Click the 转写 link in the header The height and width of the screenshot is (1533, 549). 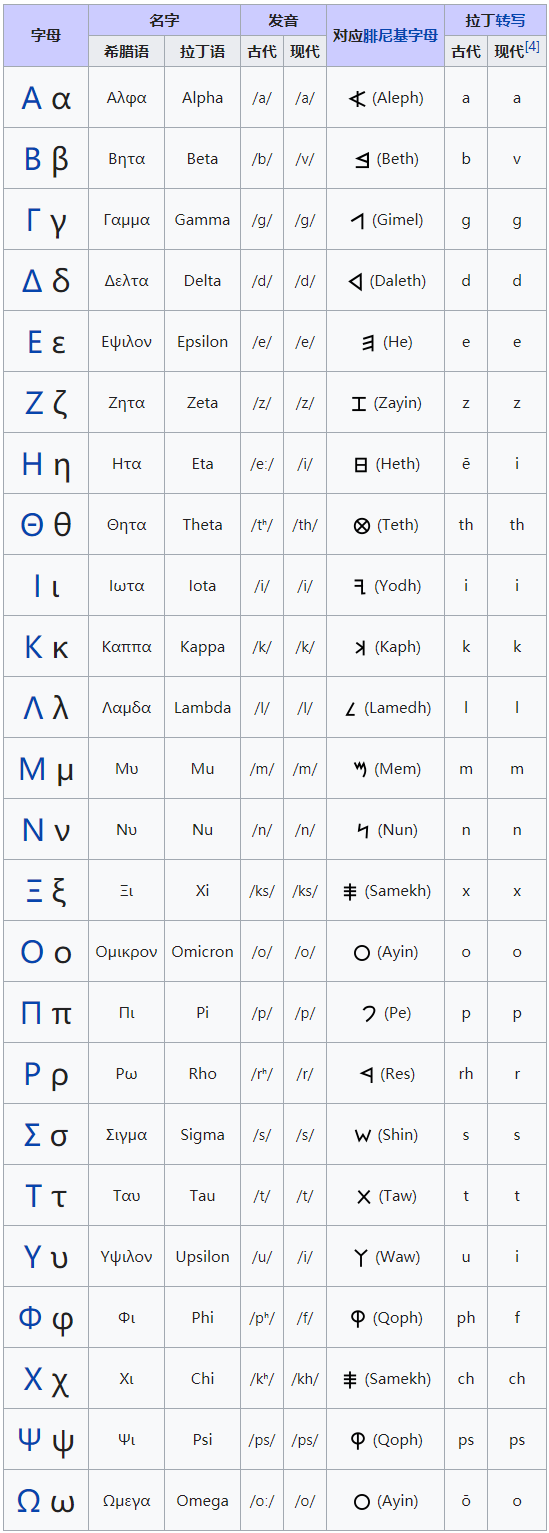click(x=510, y=20)
